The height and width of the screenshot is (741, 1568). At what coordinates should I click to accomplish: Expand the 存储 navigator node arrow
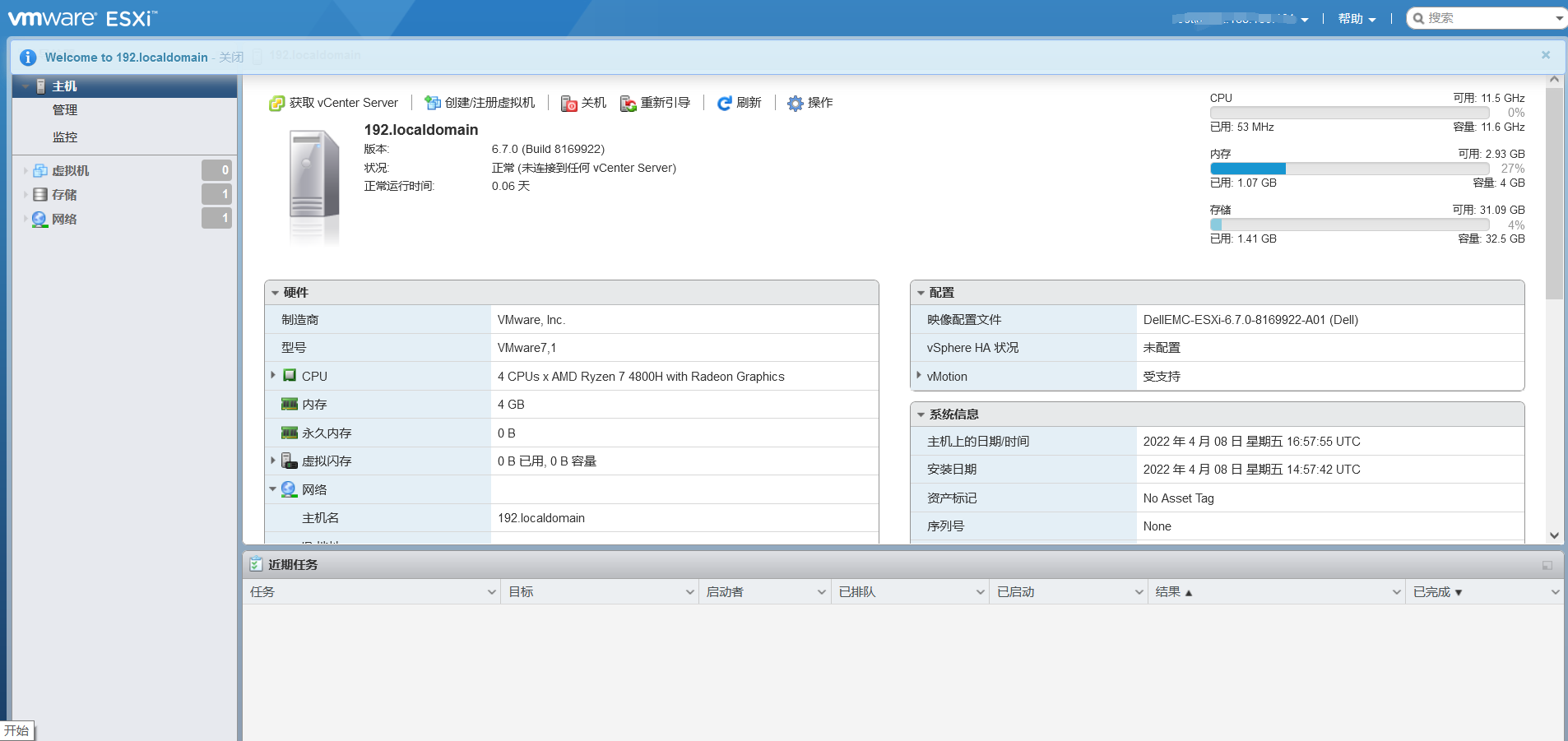[26, 195]
